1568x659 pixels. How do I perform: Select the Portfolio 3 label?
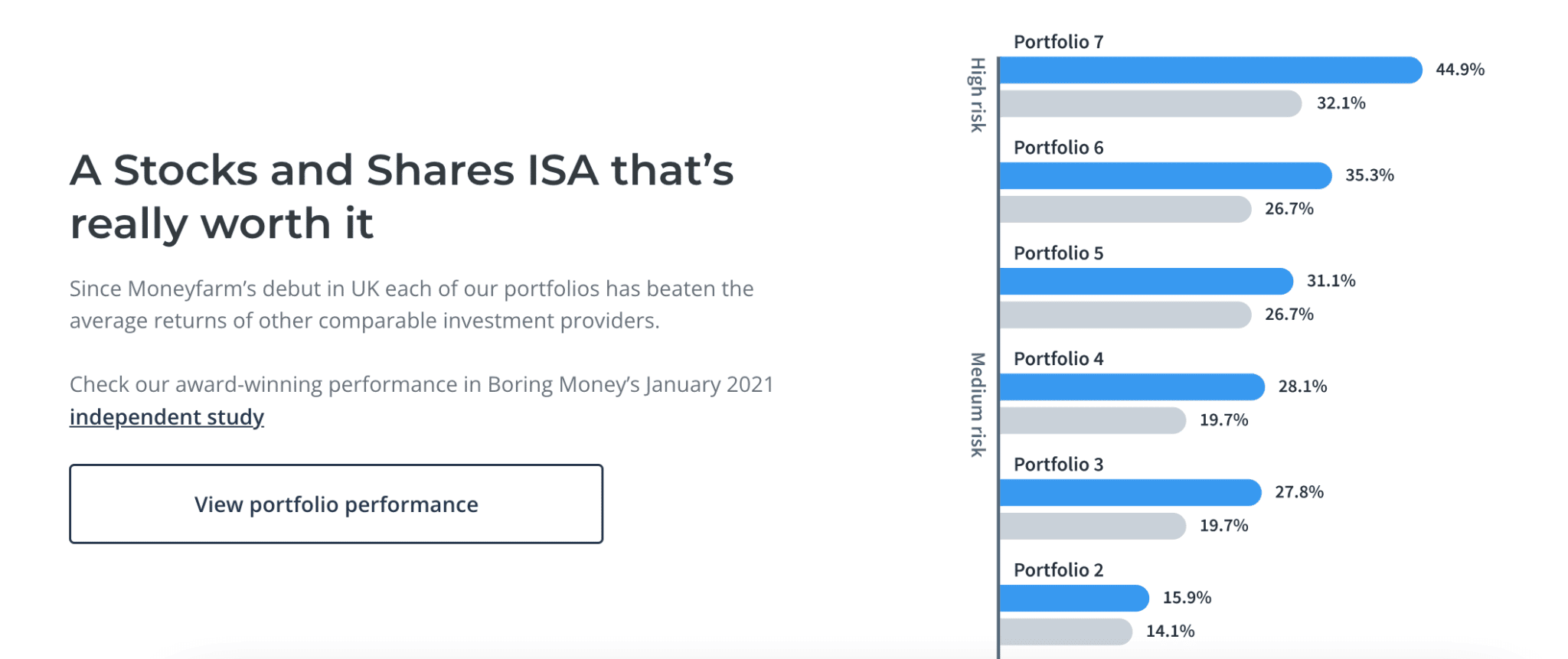pos(1059,464)
